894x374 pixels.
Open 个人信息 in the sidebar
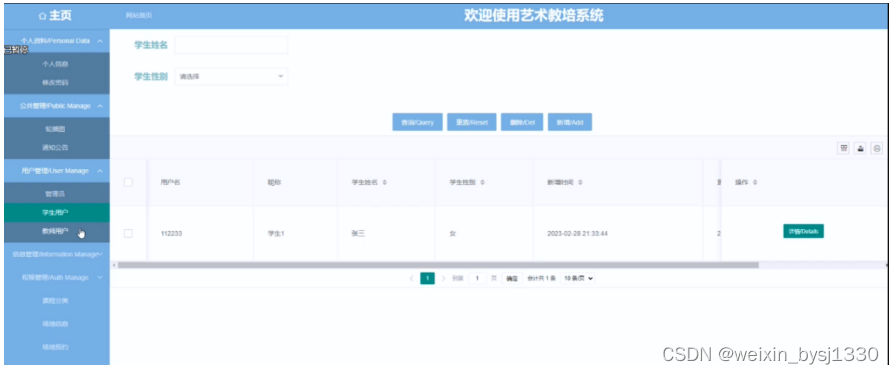(56, 64)
